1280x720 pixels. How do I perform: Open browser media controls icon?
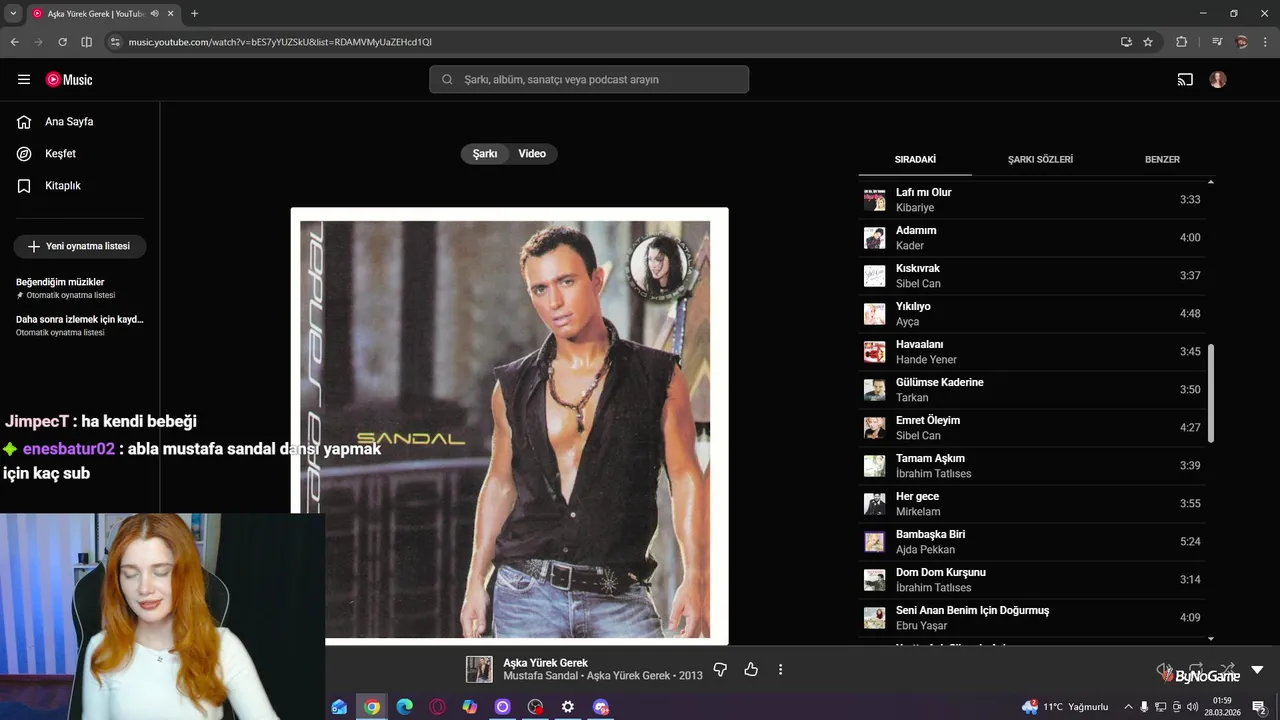[1217, 42]
